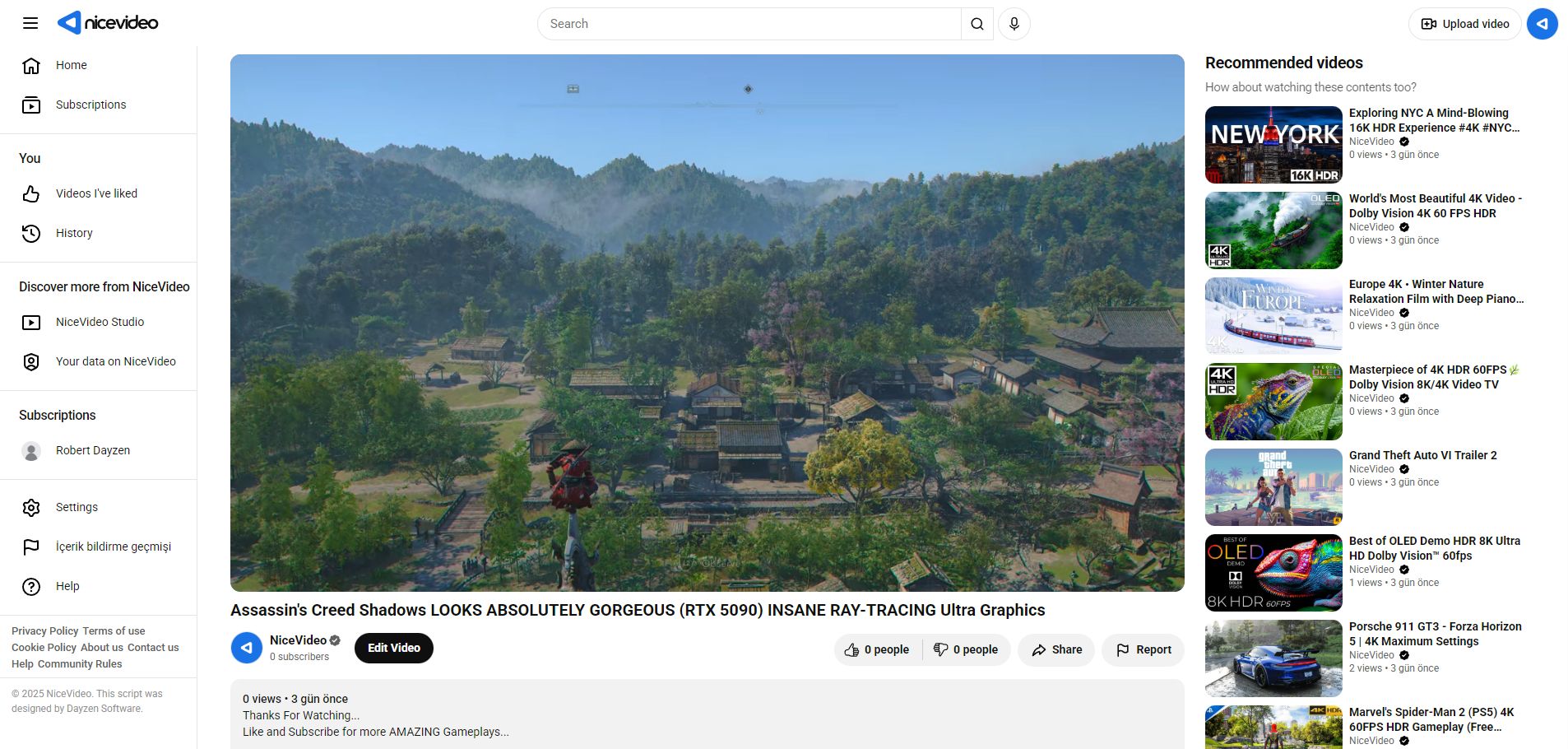The width and height of the screenshot is (1568, 749).
Task: Open the Winter Europe thumbnail
Action: tap(1273, 316)
